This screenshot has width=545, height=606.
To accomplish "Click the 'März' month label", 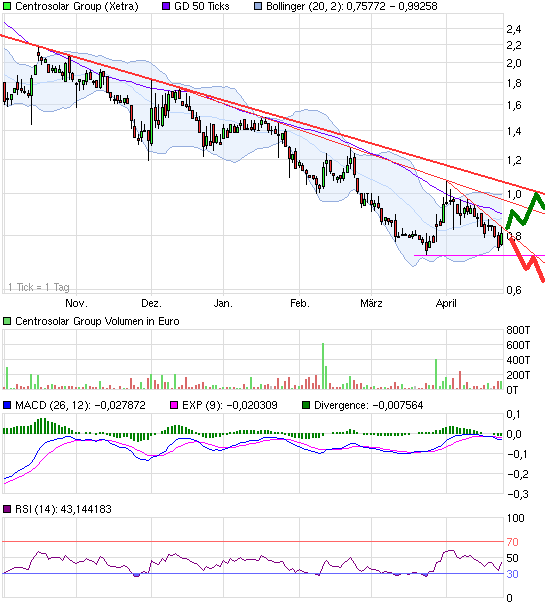I will pos(371,303).
